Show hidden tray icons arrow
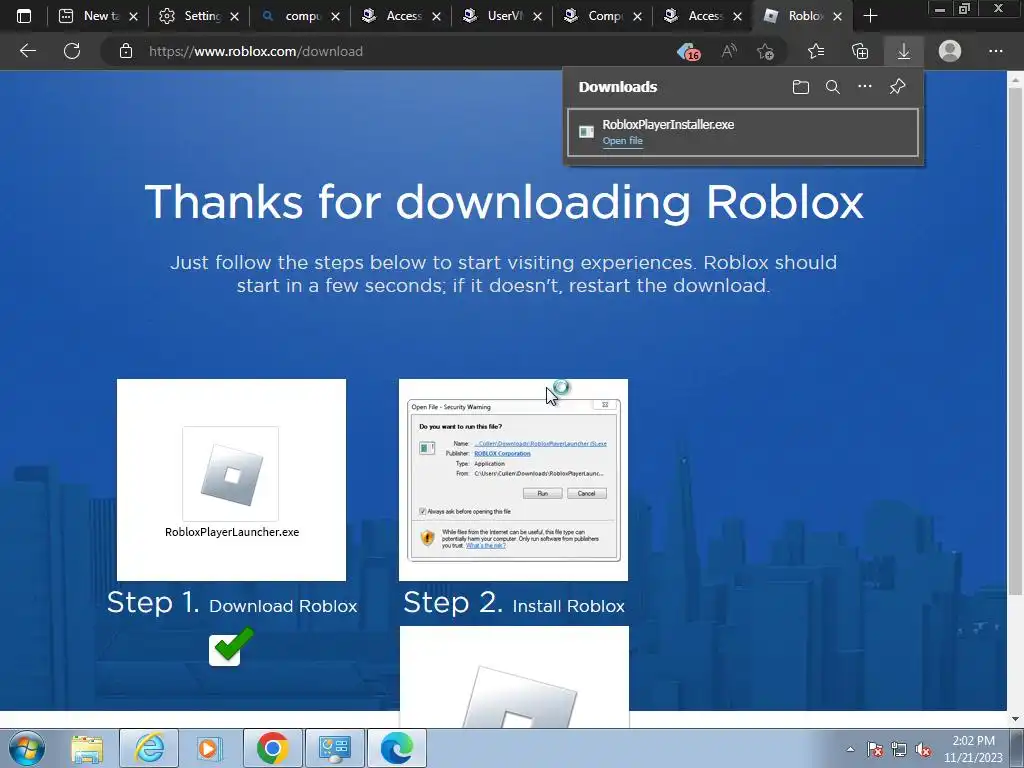Screen dimensions: 1024x768 [x=850, y=749]
